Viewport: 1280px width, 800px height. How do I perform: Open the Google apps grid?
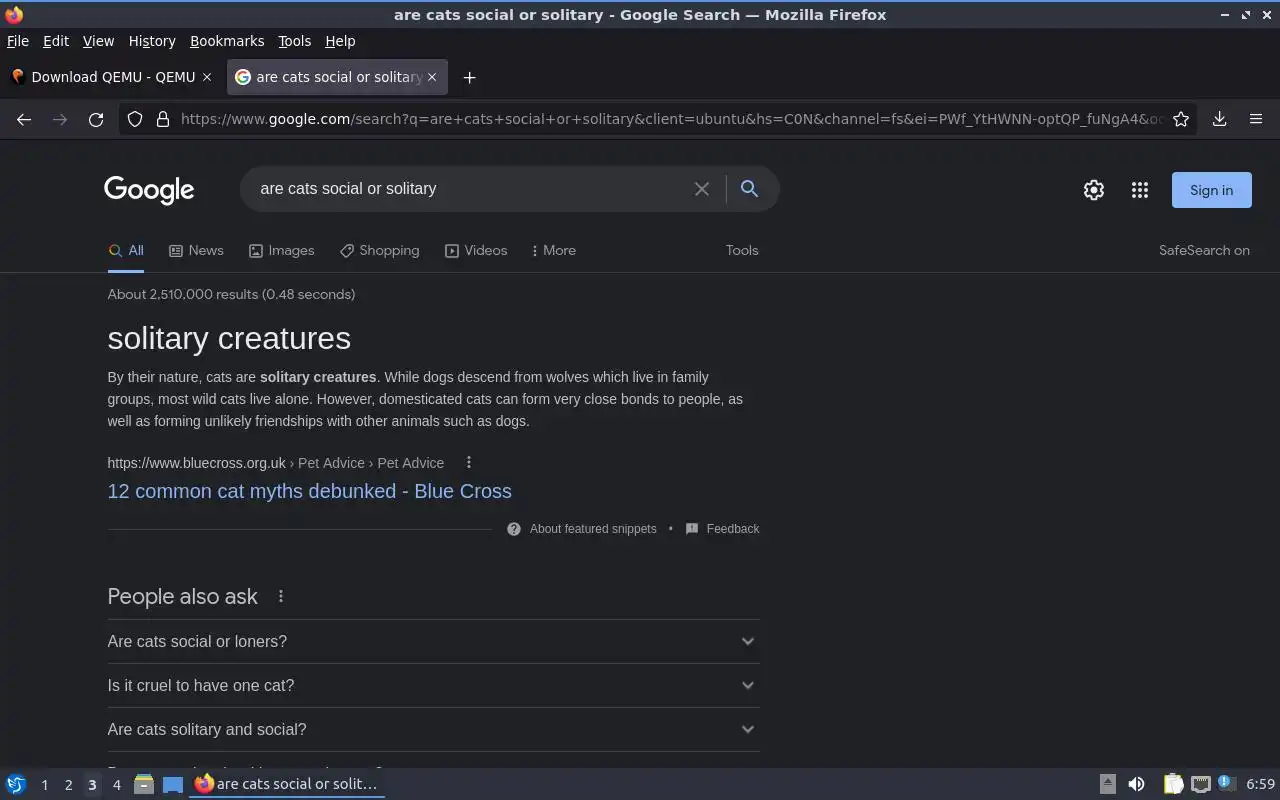click(x=1140, y=190)
